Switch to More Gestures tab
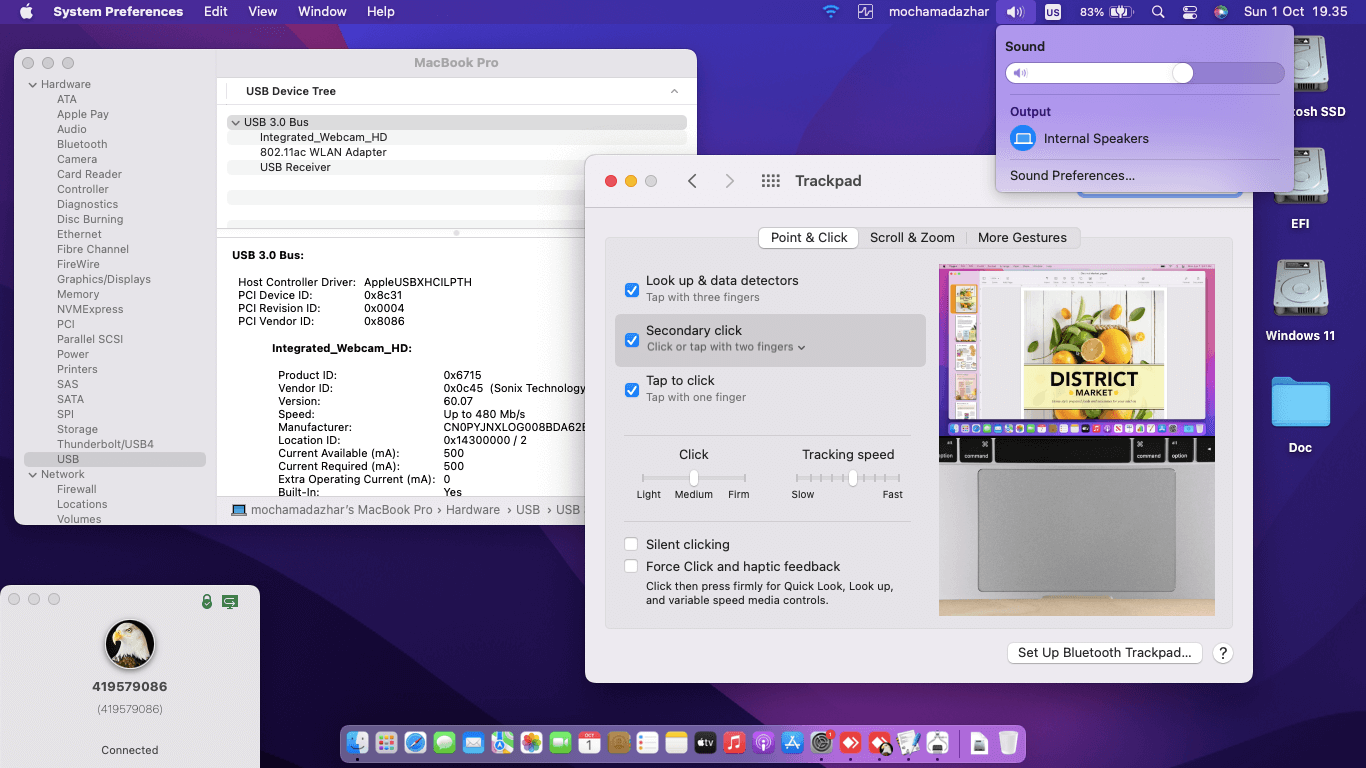1366x768 pixels. 1022,238
